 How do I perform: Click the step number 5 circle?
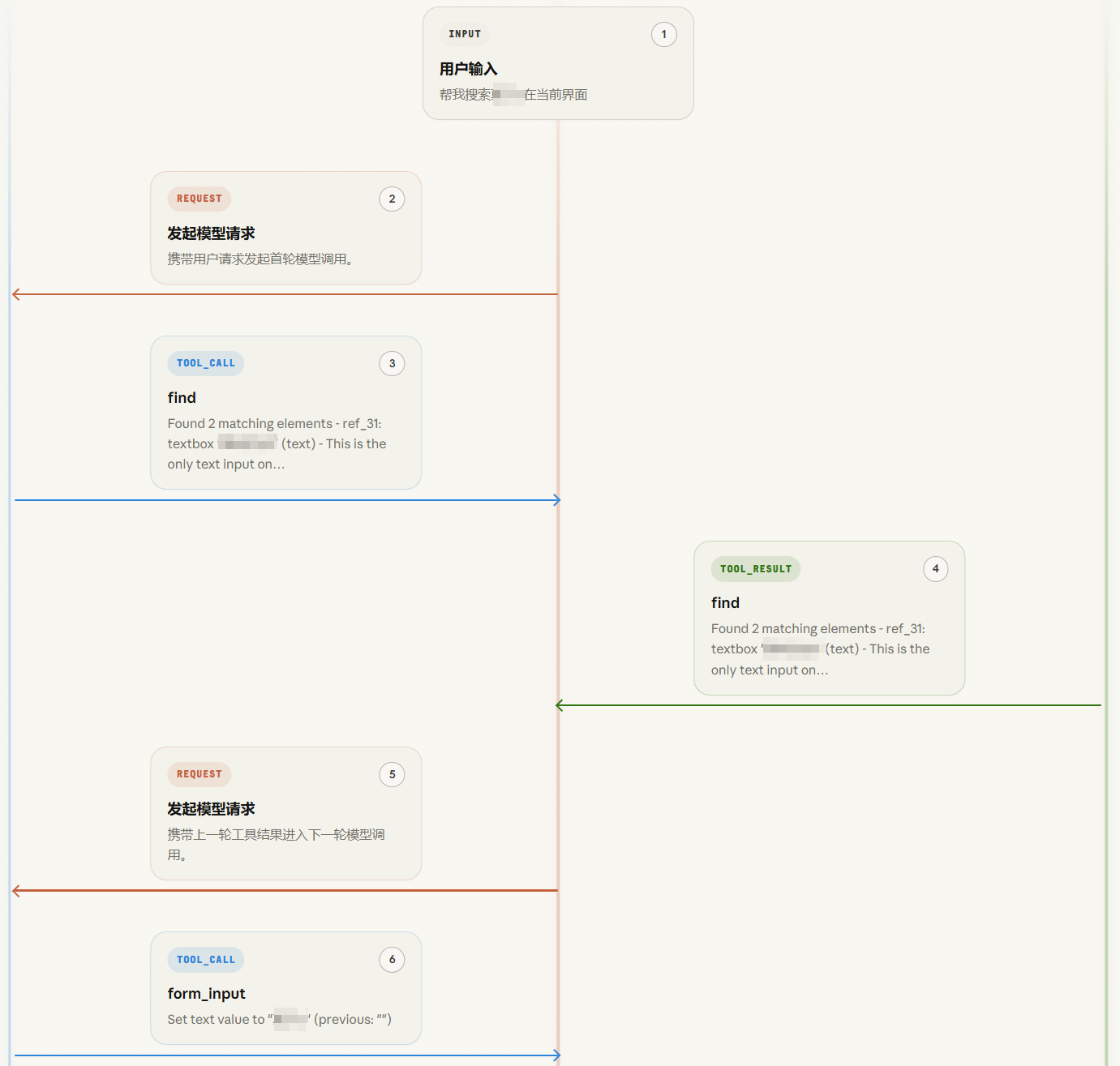tap(392, 774)
